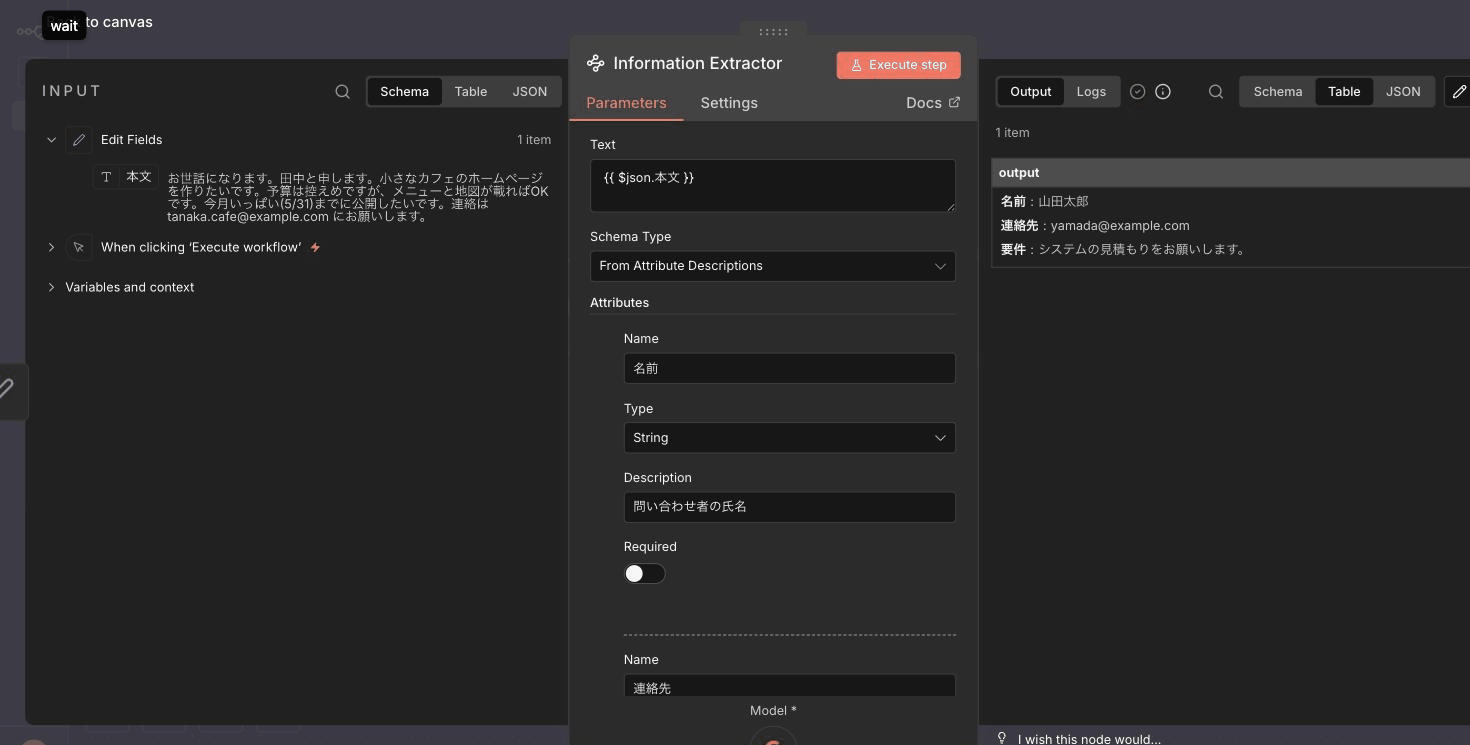Click the pencil icon at left edge
This screenshot has width=1470, height=745.
(x=7, y=389)
